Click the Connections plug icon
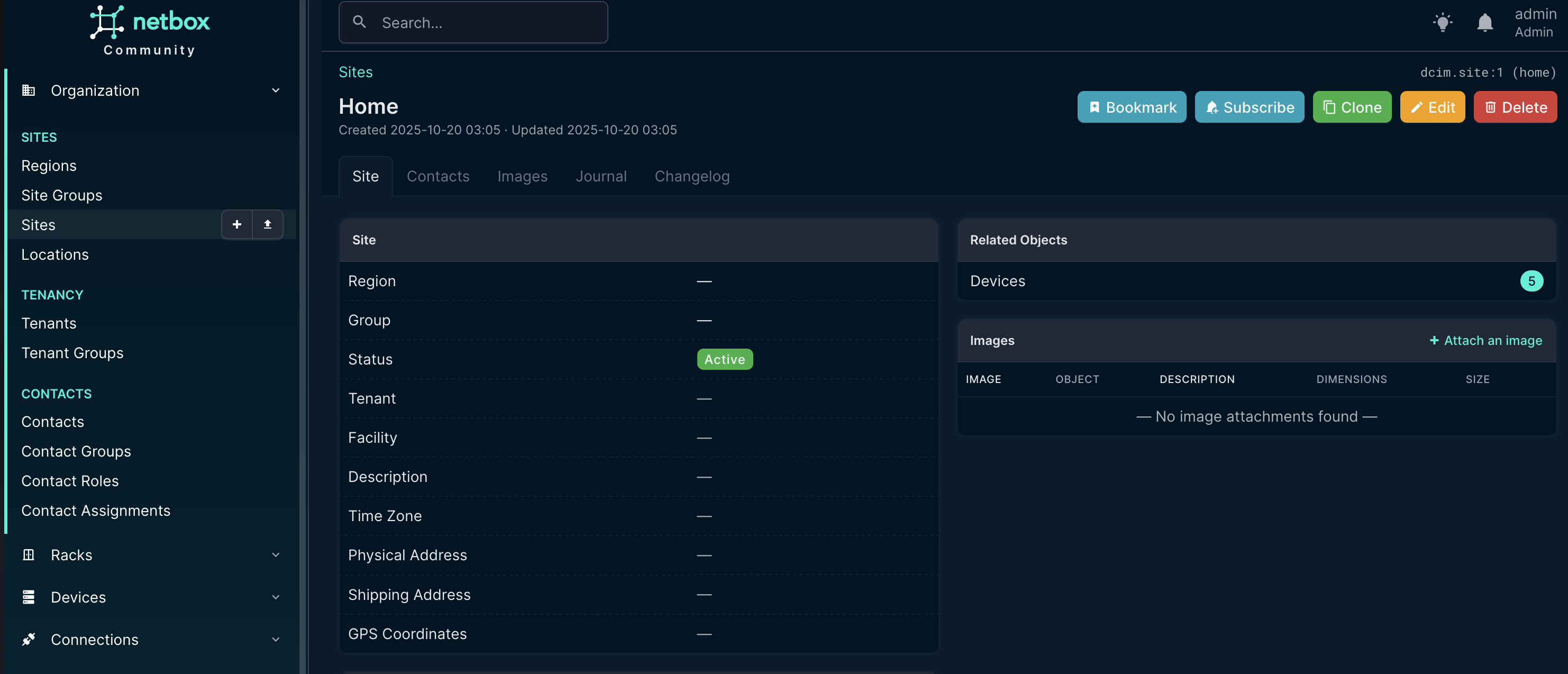This screenshot has width=1568, height=674. point(29,639)
